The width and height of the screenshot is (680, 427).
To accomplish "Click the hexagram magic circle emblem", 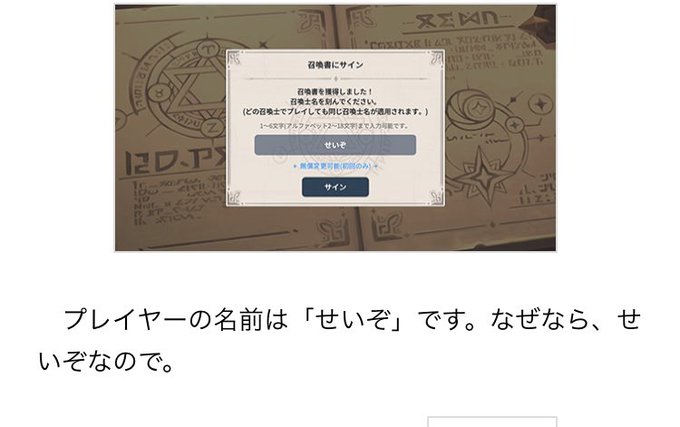I will click(x=184, y=89).
